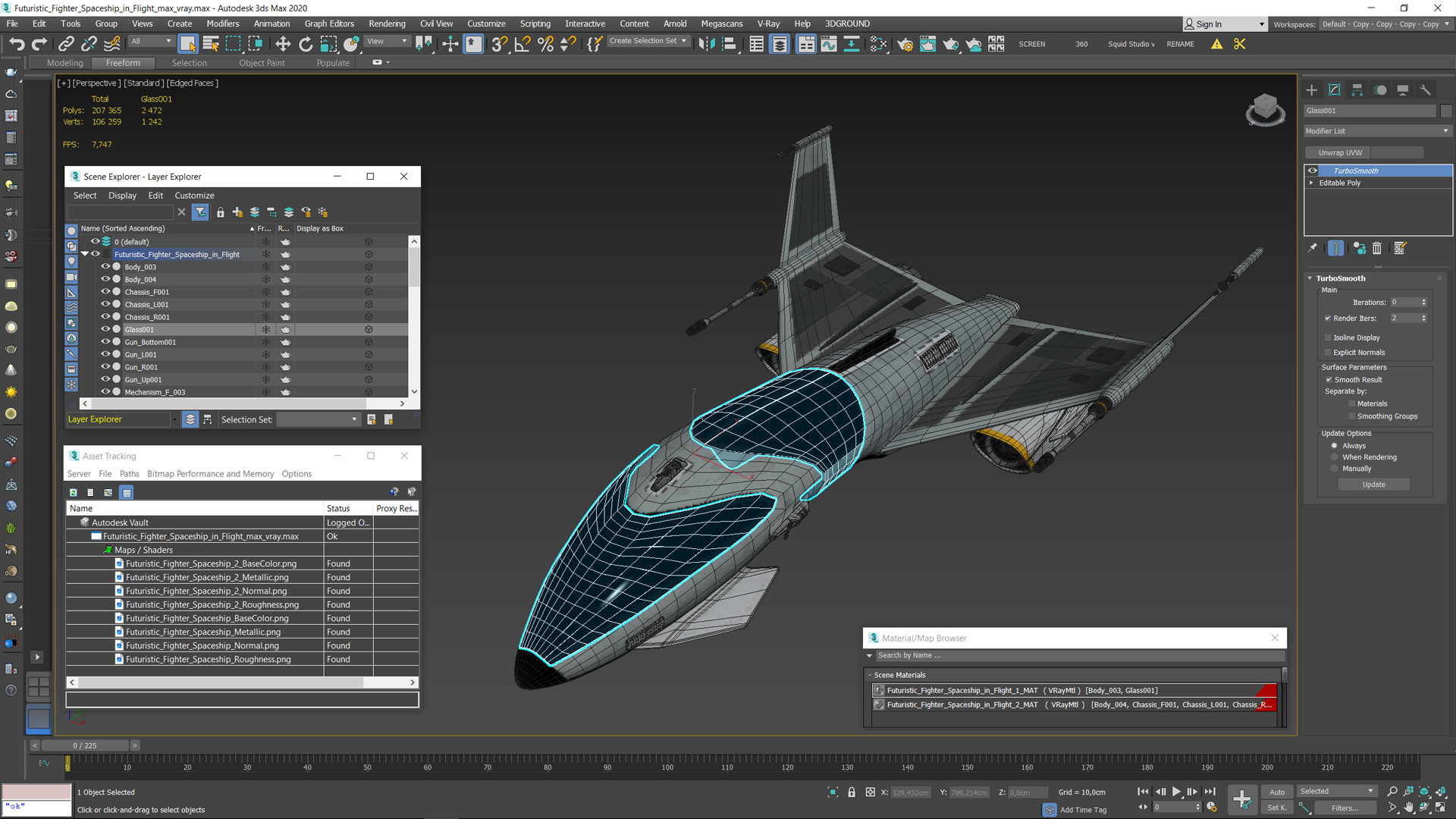Image resolution: width=1456 pixels, height=819 pixels.
Task: Toggle Selection Lock icon in status bar
Action: (x=852, y=792)
